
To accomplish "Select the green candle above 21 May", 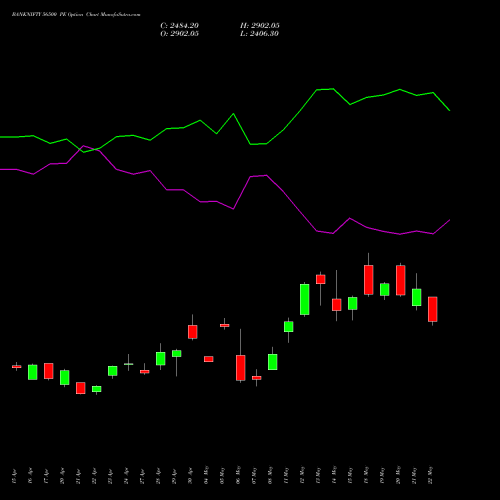I will 417,297.
